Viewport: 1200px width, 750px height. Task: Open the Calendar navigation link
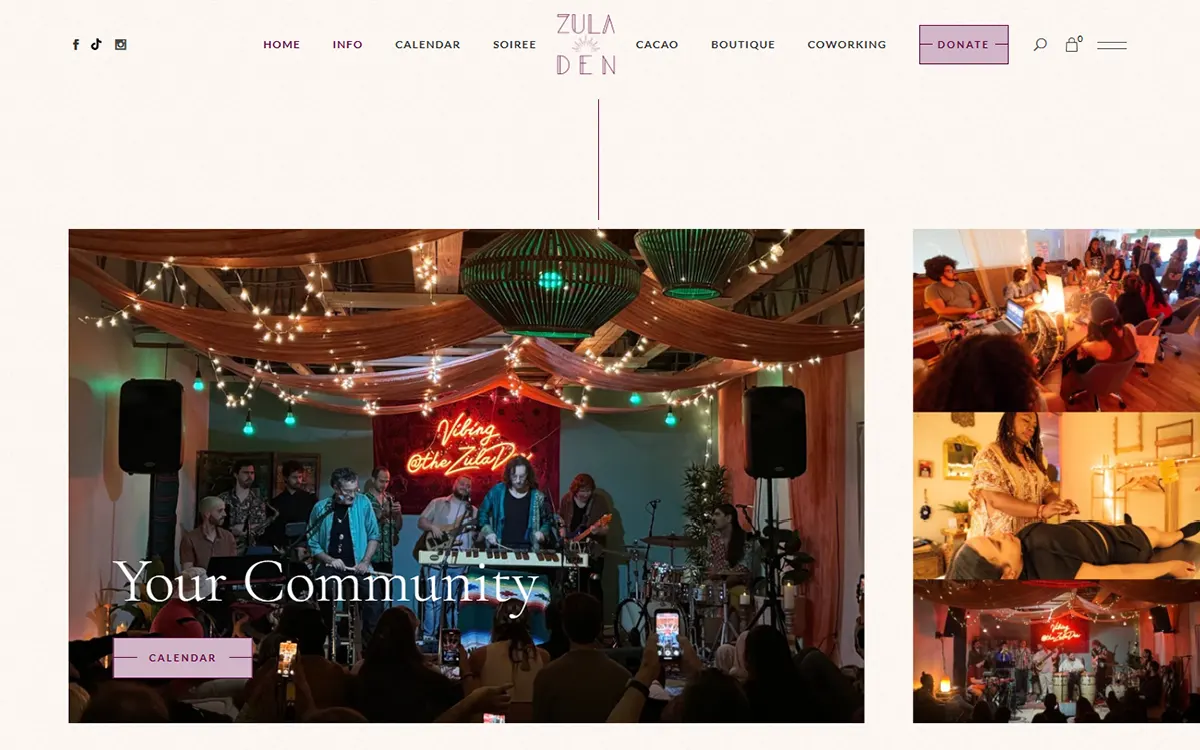[428, 45]
